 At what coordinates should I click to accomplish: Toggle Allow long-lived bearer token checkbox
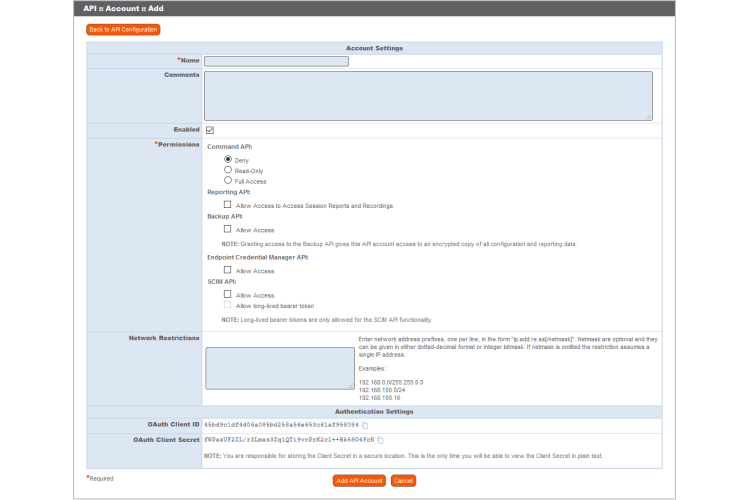[228, 305]
